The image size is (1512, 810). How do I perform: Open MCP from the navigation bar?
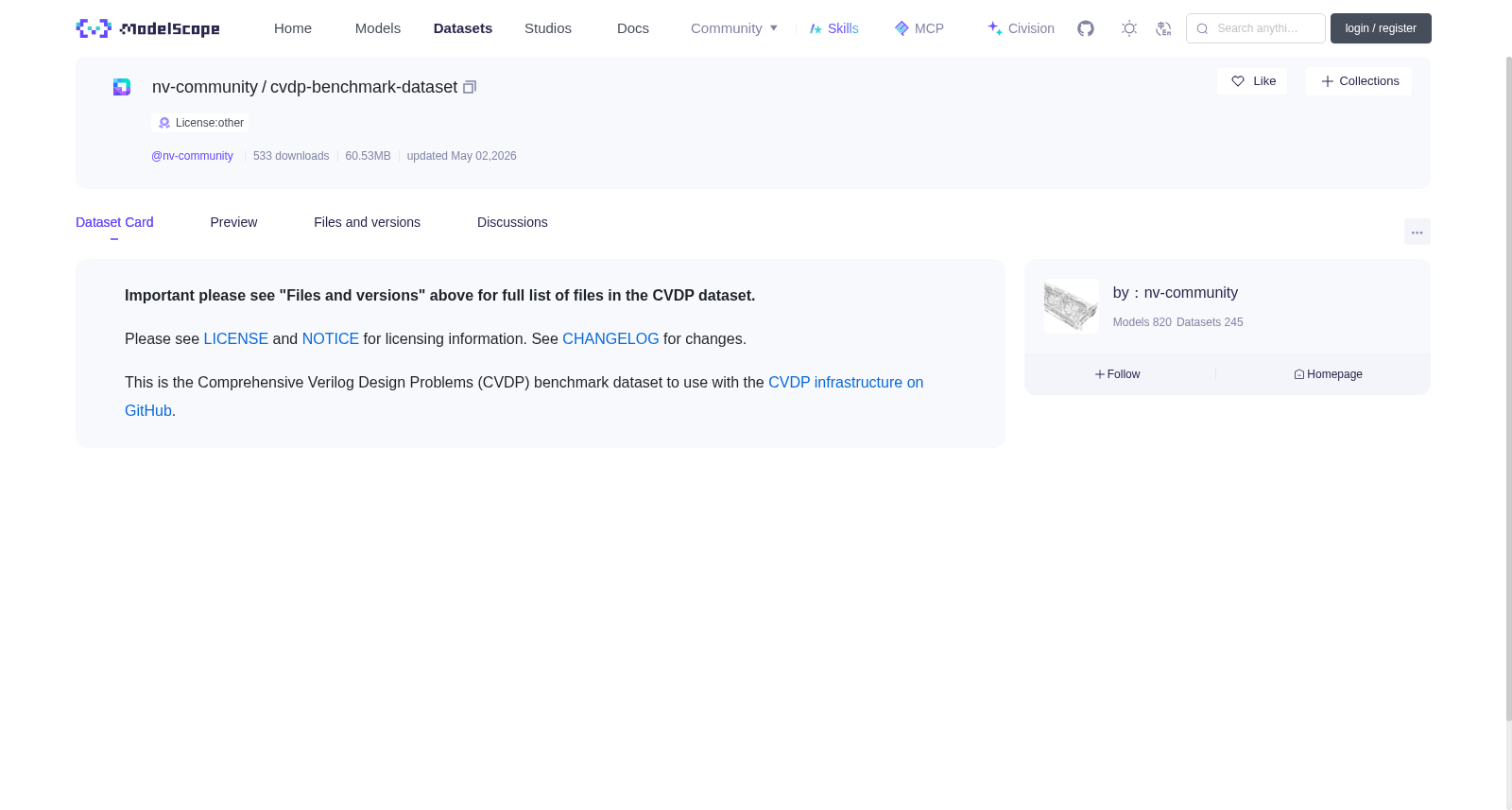919,28
